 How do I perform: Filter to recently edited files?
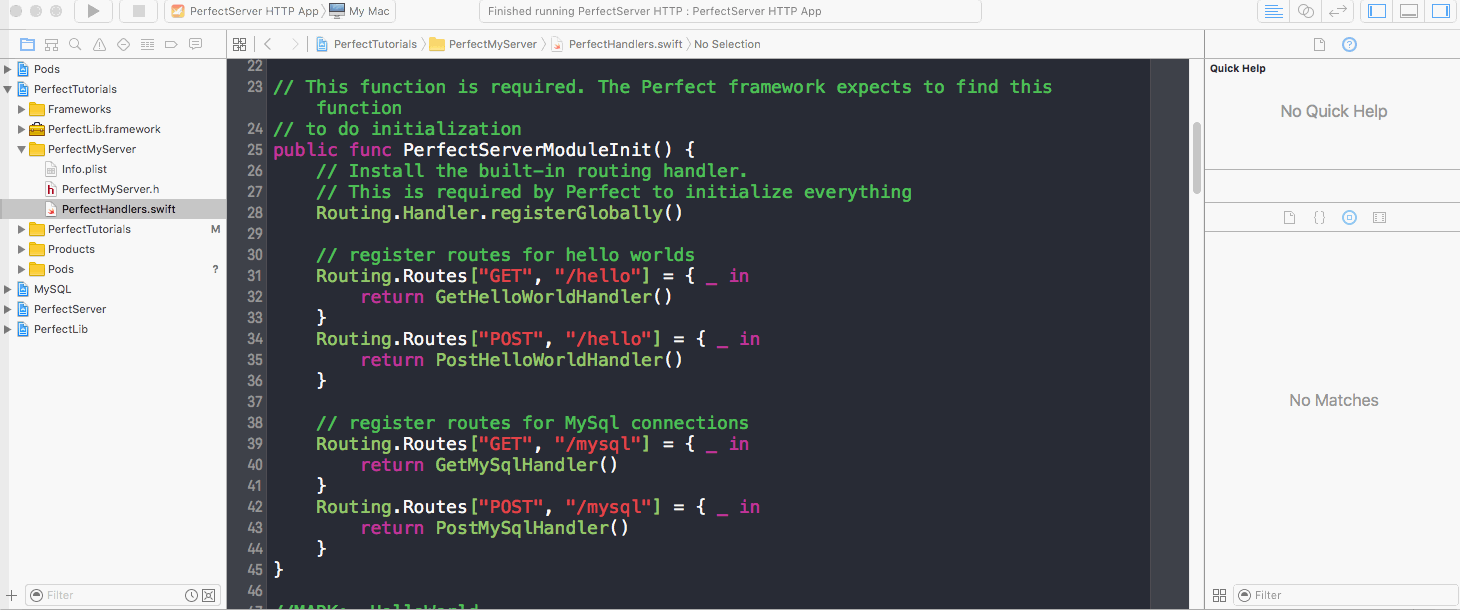click(x=191, y=595)
